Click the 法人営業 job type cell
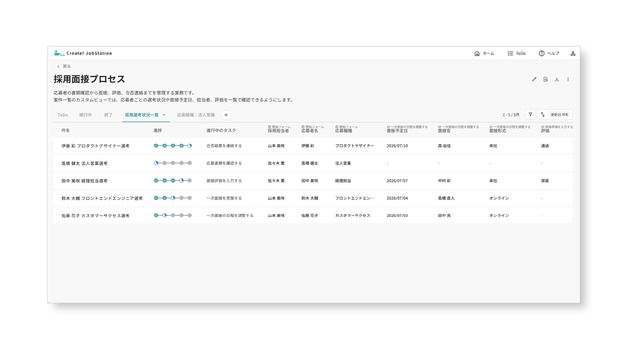This screenshot has width=640, height=360. click(x=343, y=163)
